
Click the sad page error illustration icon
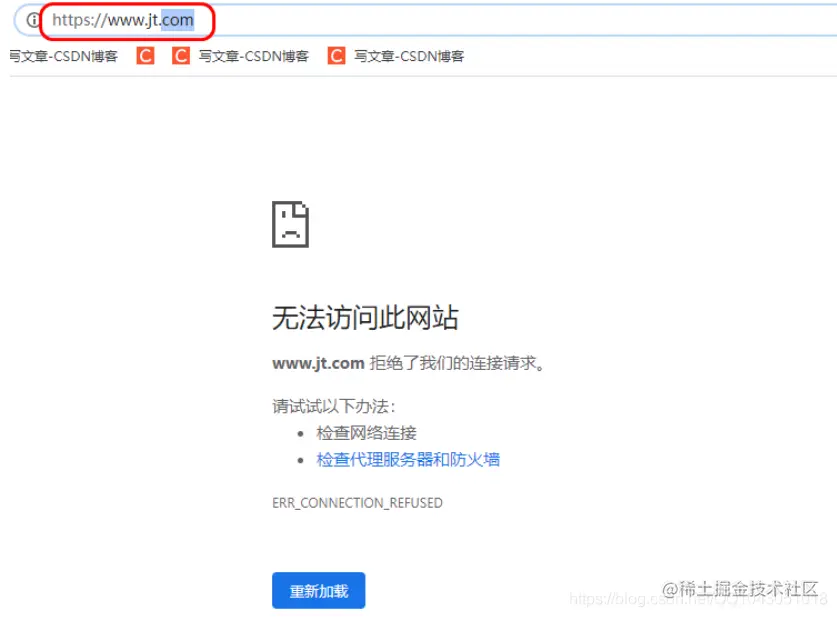pyautogui.click(x=291, y=224)
